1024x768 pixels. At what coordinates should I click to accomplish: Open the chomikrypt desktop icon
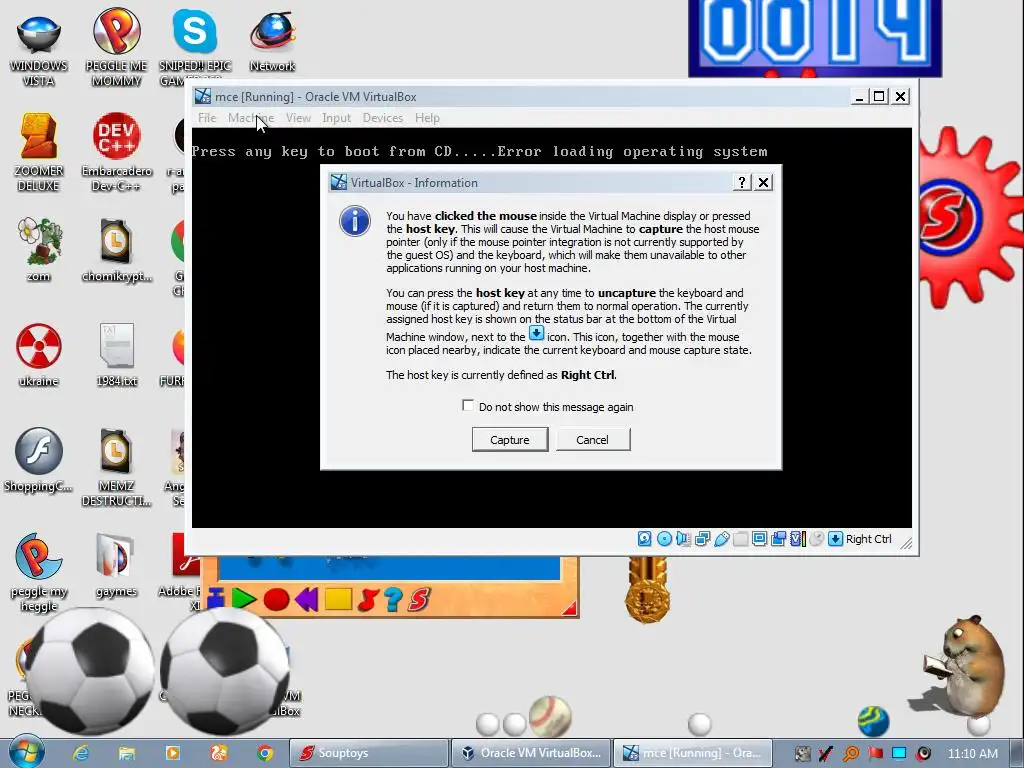pos(116,249)
